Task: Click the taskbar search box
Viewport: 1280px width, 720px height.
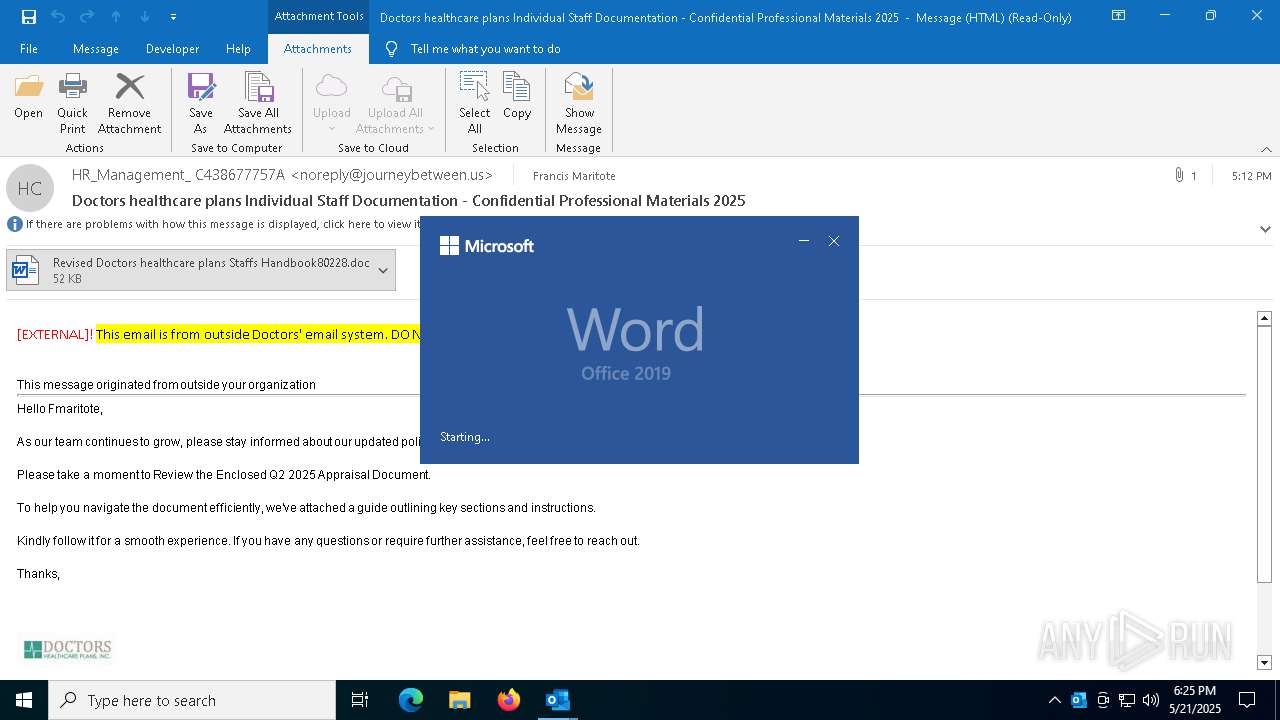Action: coord(192,700)
